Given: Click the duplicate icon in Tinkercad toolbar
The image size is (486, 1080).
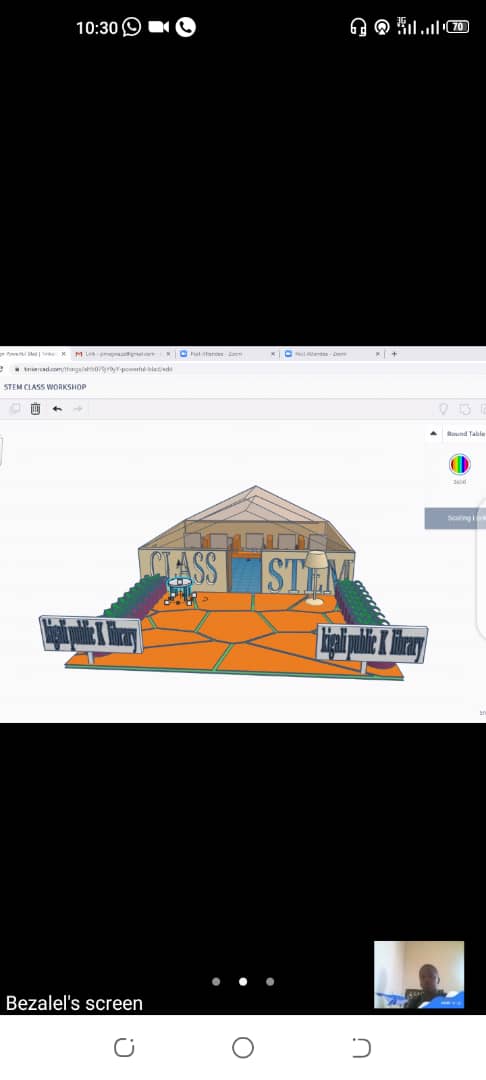Looking at the screenshot, I should point(14,409).
